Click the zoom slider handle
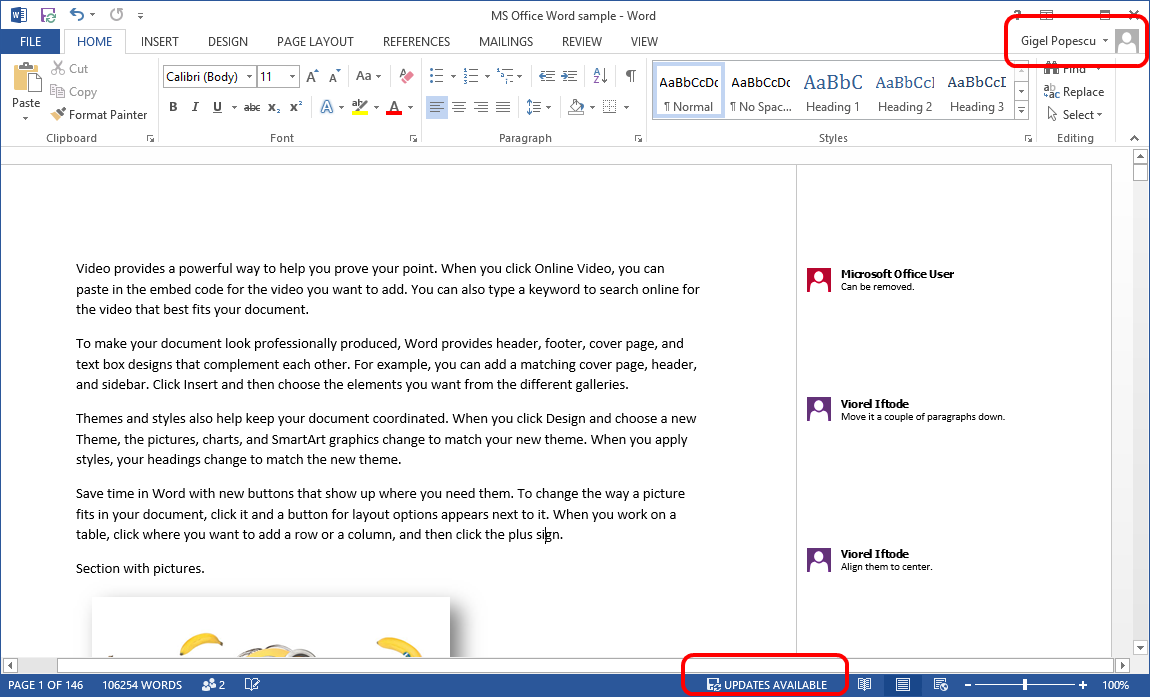1150x697 pixels. [x=1025, y=685]
